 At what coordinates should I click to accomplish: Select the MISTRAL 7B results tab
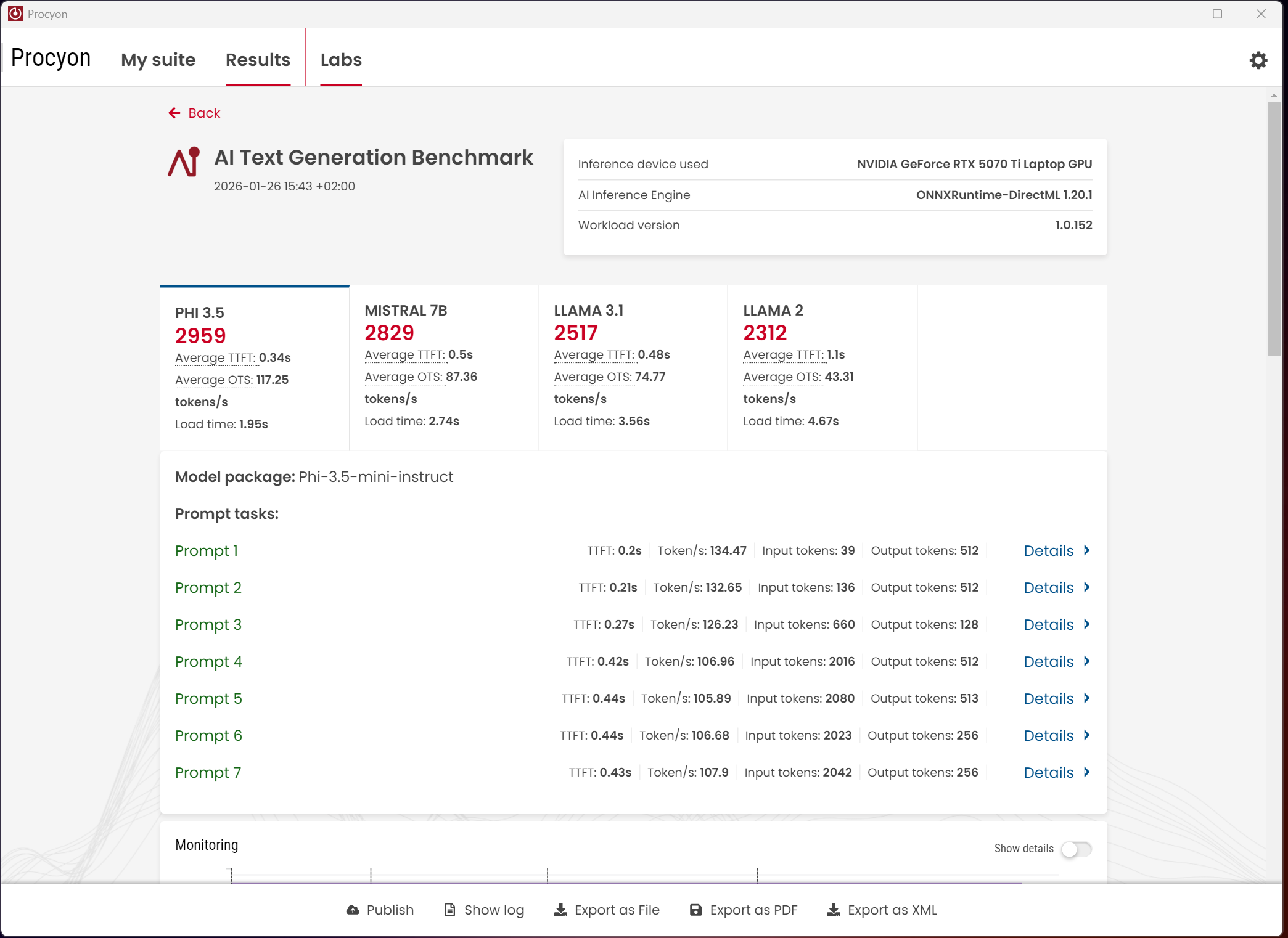coord(444,367)
